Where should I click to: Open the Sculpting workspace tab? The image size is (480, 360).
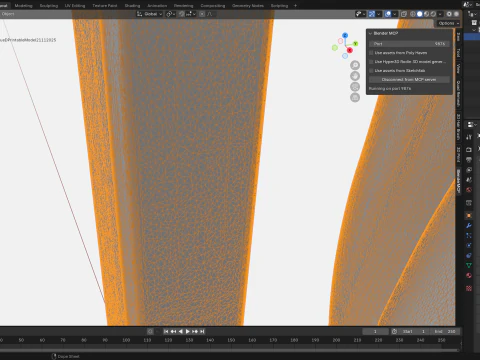49,6
